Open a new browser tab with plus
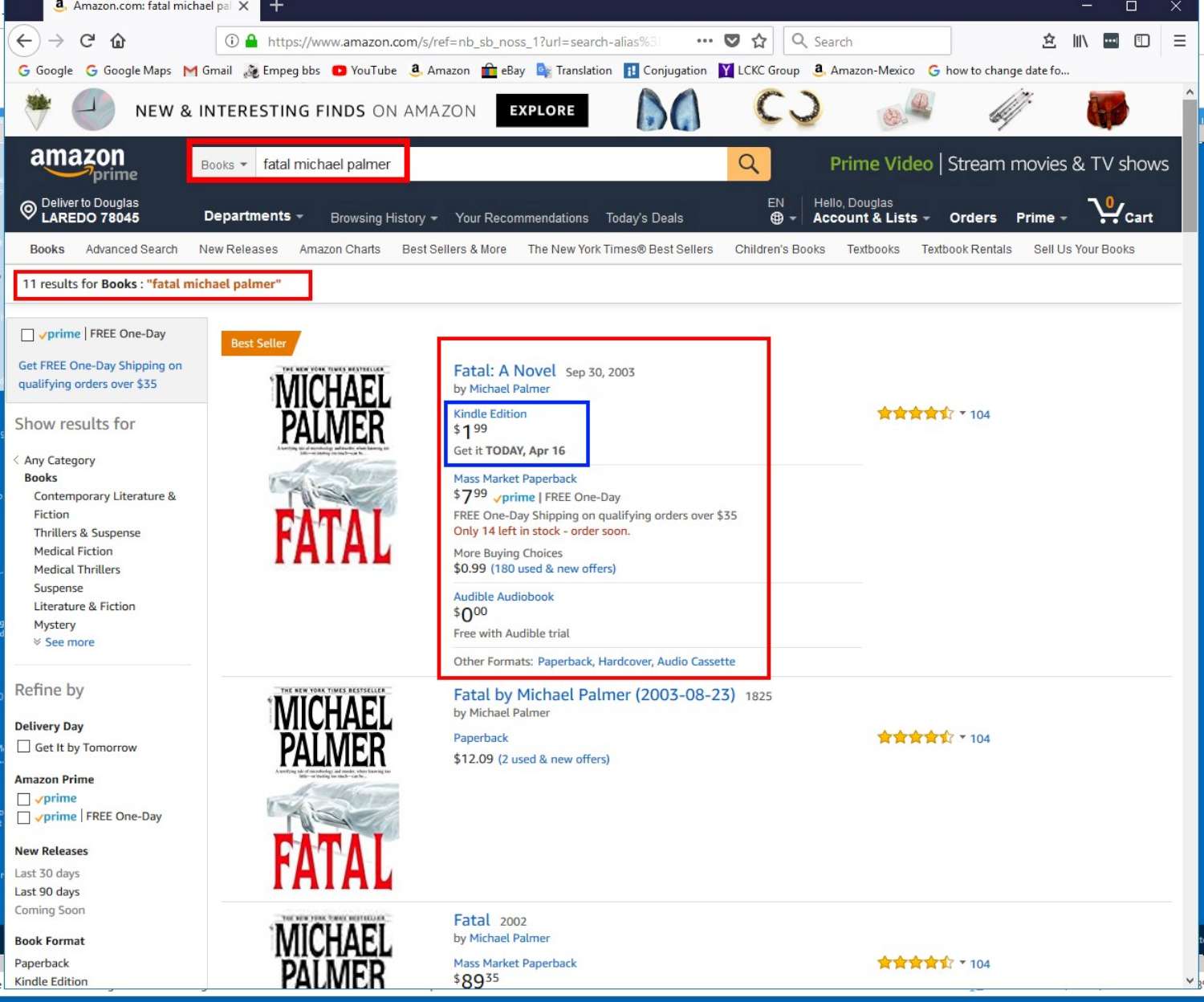The height and width of the screenshot is (1002, 1204). [x=276, y=6]
